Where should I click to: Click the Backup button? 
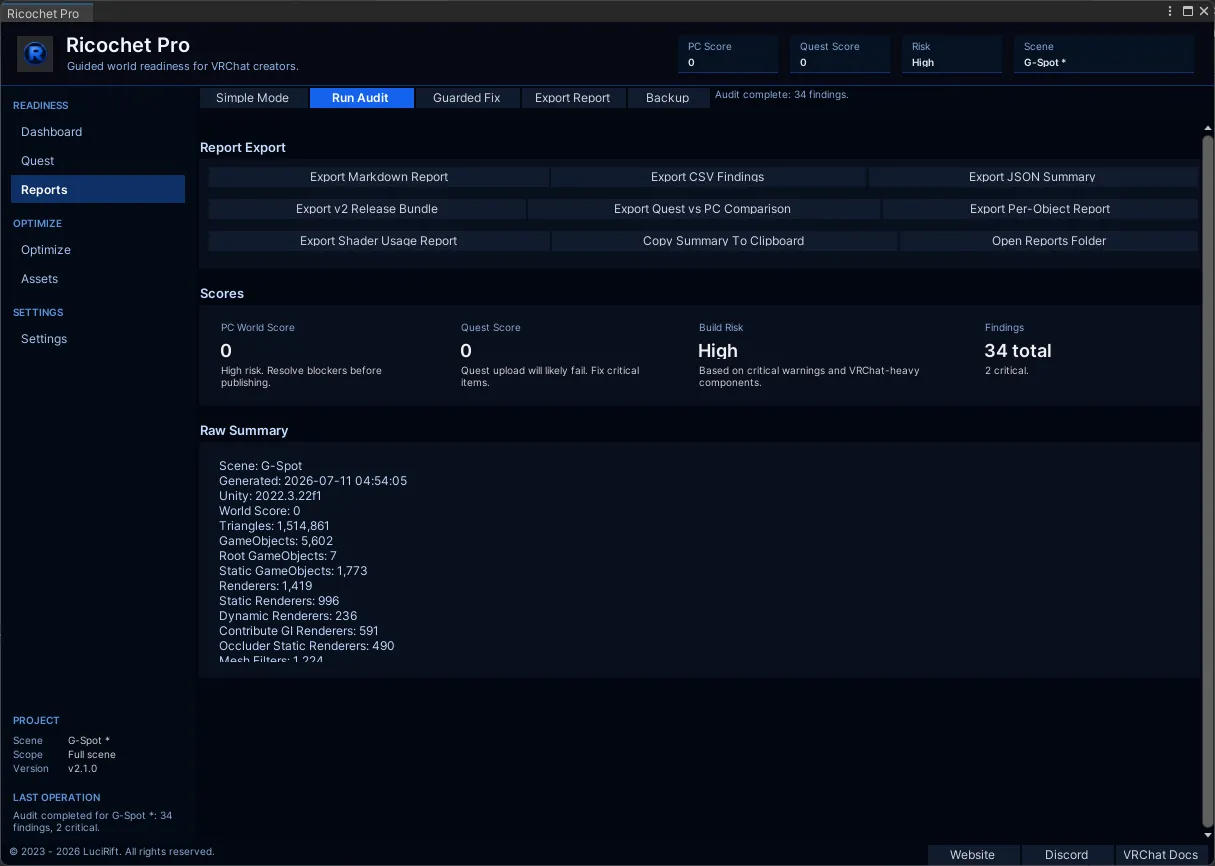click(668, 98)
